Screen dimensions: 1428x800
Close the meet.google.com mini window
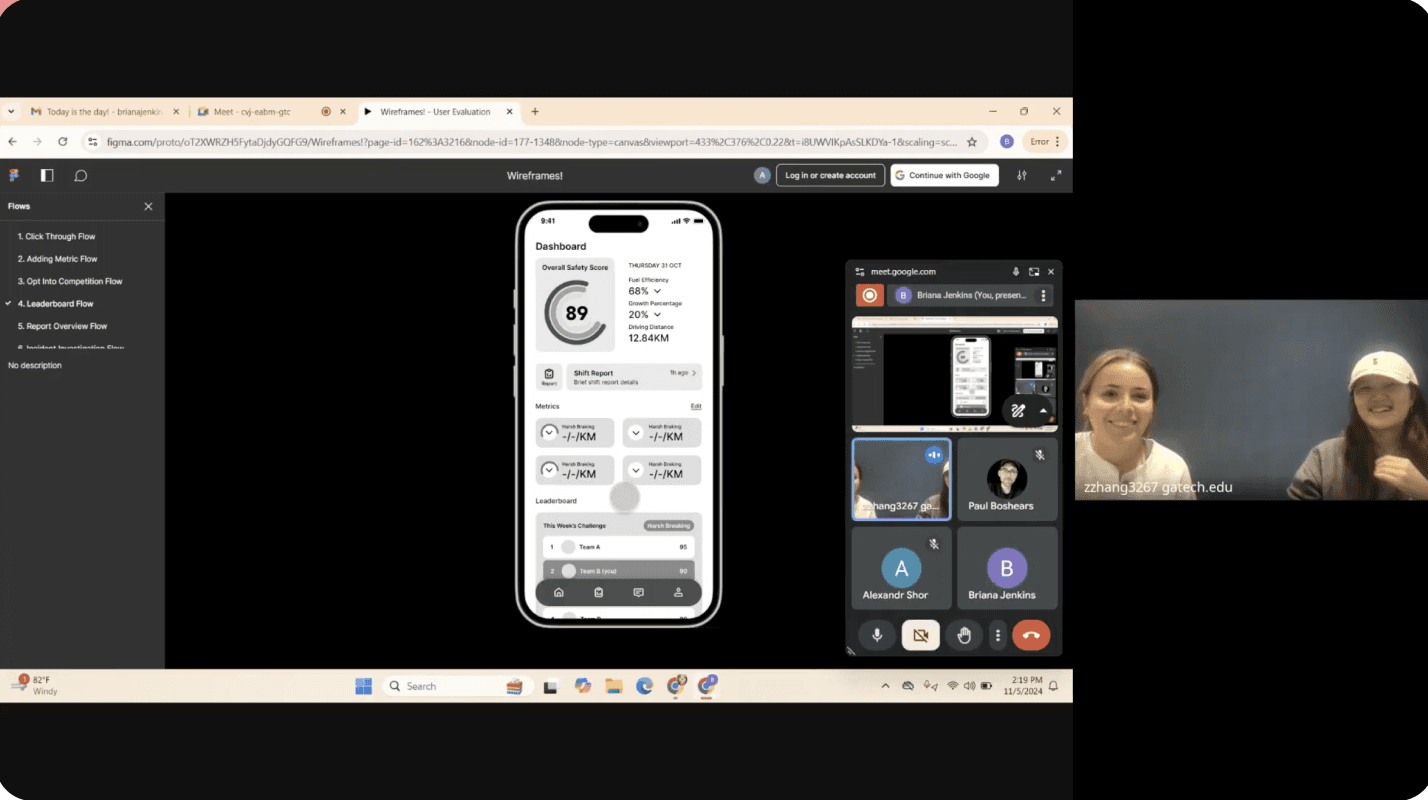[x=1050, y=271]
